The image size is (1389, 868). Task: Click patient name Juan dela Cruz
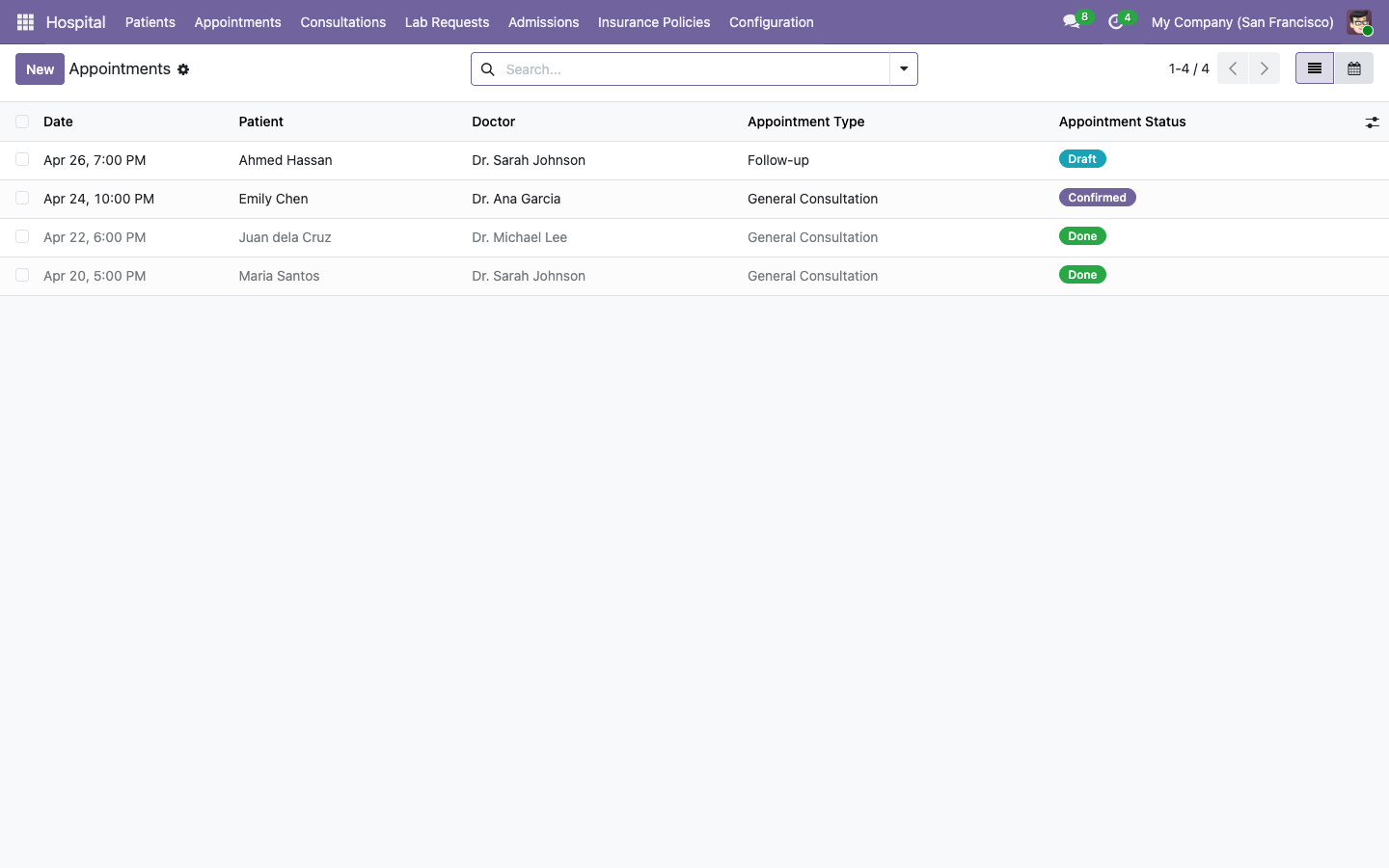click(x=285, y=237)
